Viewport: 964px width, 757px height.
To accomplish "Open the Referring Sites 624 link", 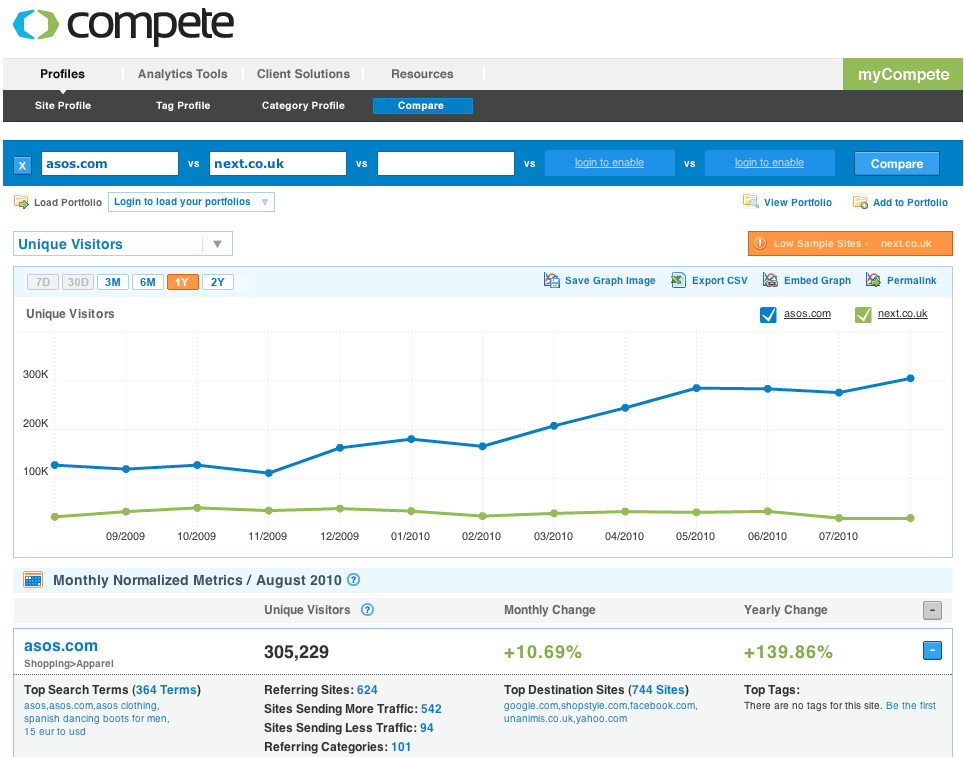I will 367,690.
